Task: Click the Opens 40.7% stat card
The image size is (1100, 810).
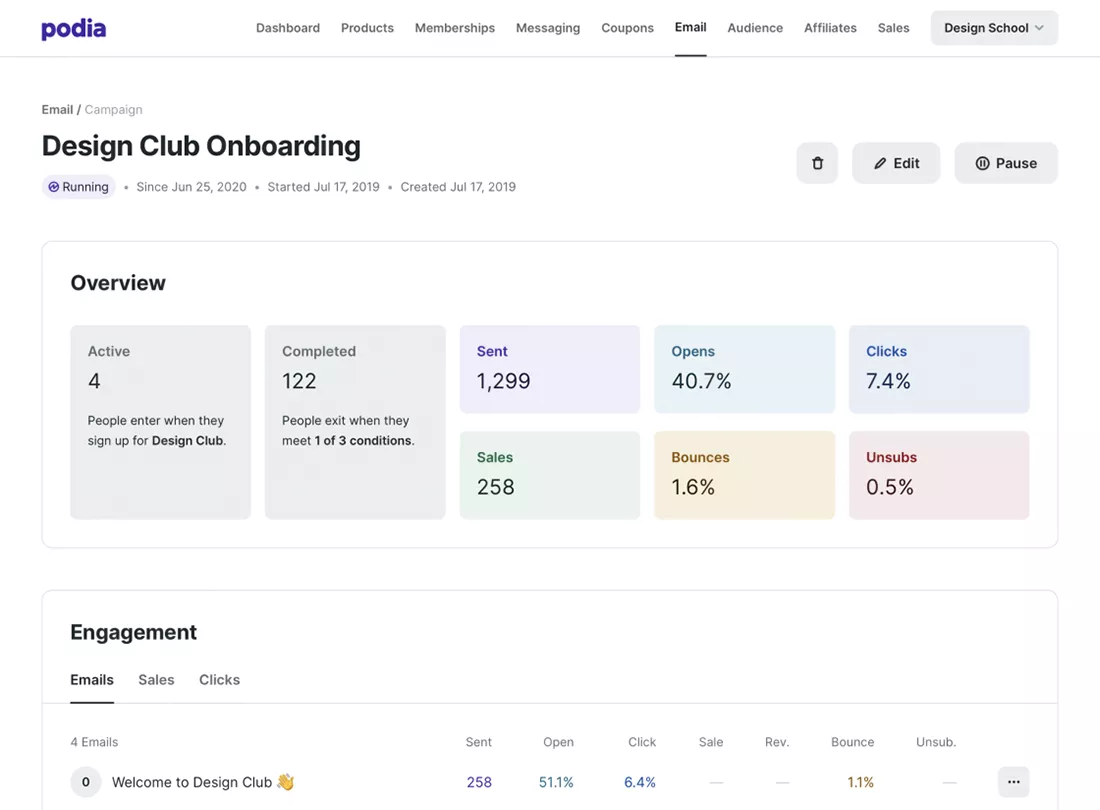Action: 744,368
